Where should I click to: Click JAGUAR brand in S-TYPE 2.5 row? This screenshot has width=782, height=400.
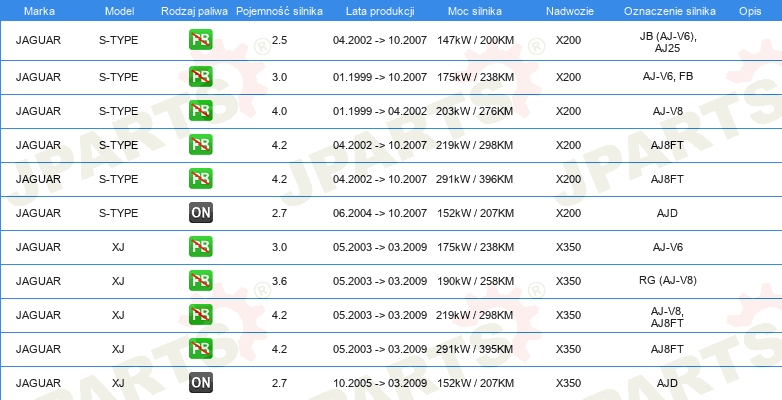[x=38, y=40]
